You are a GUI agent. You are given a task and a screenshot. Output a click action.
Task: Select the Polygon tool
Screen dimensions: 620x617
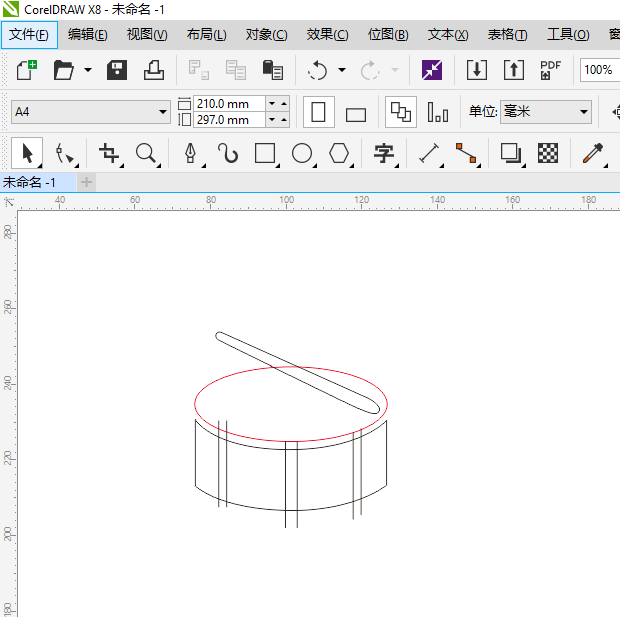(x=340, y=153)
